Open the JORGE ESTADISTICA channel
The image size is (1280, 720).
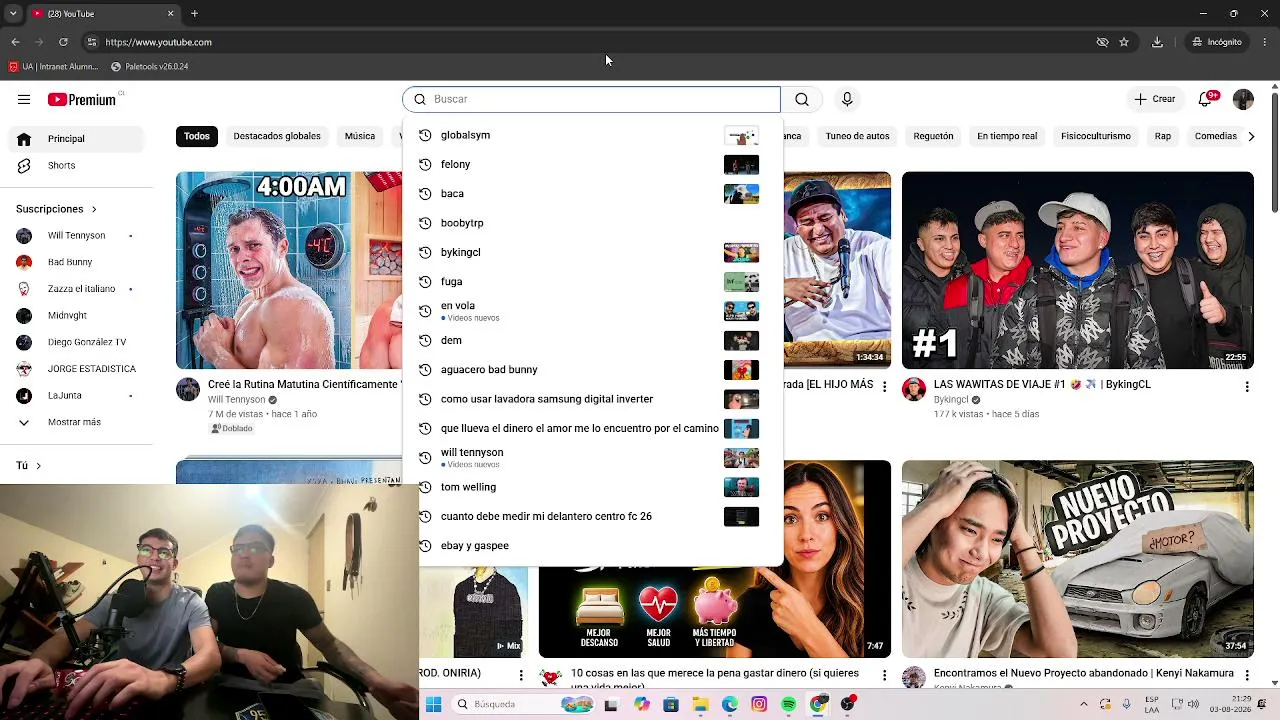coord(78,369)
